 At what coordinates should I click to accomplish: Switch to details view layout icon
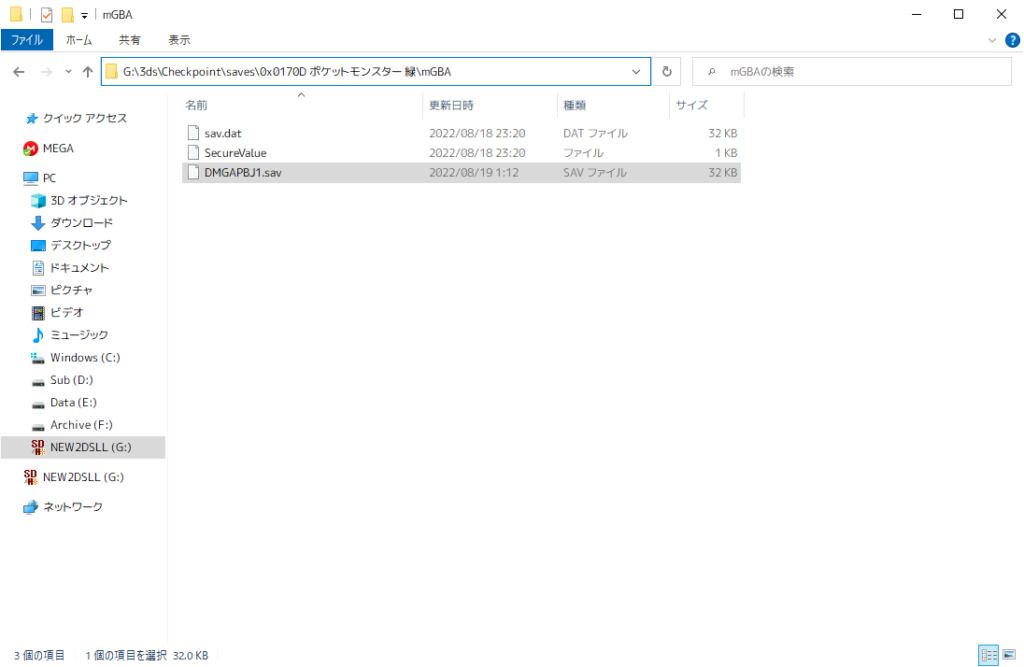tap(989, 655)
